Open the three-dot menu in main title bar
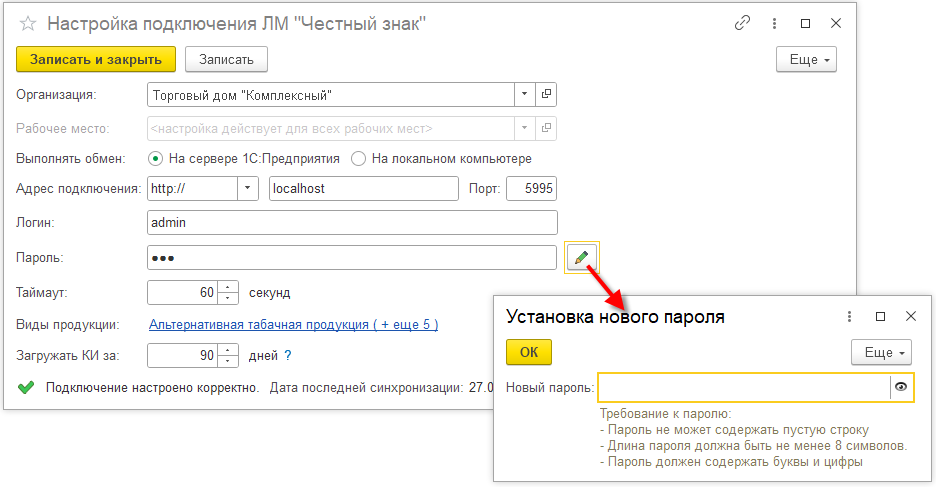 point(774,23)
